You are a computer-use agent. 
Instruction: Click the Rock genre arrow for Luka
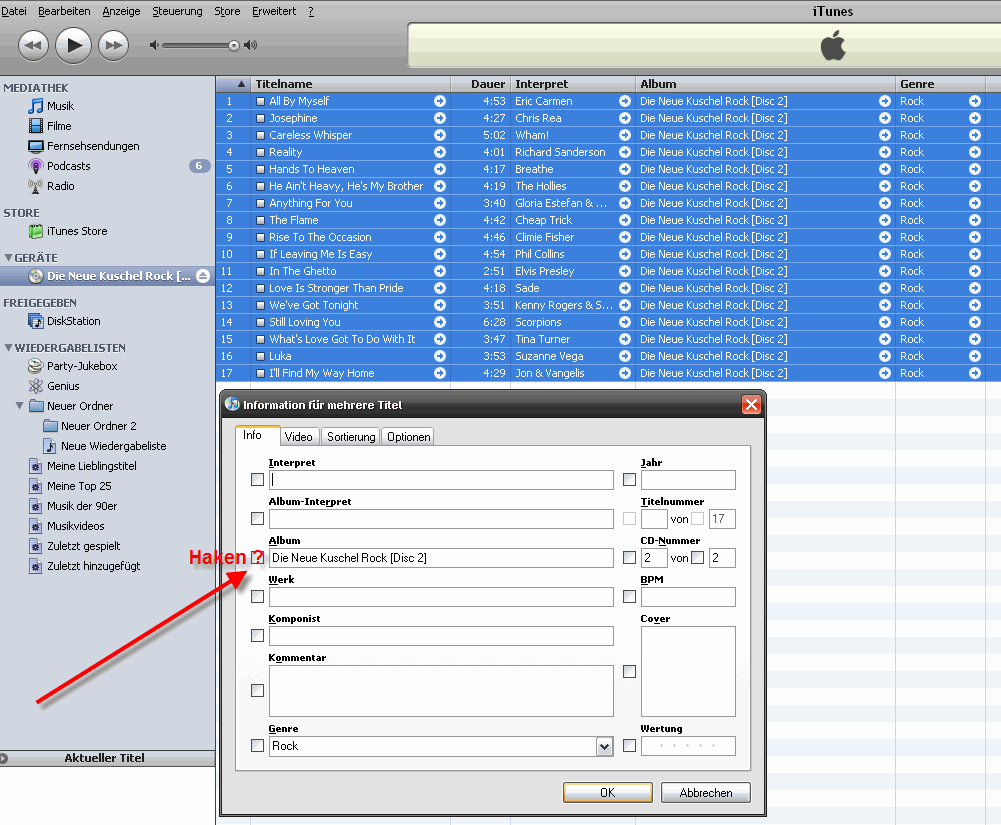point(975,356)
